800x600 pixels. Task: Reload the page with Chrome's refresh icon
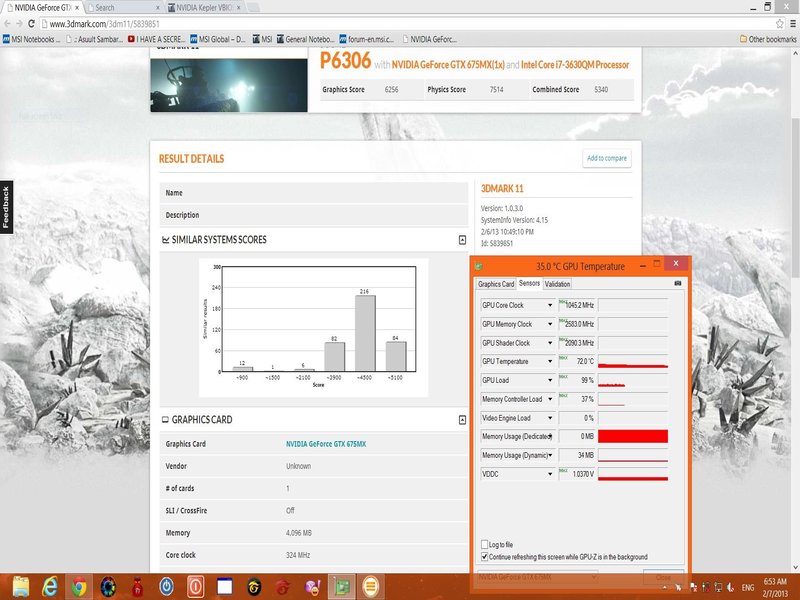(x=31, y=23)
